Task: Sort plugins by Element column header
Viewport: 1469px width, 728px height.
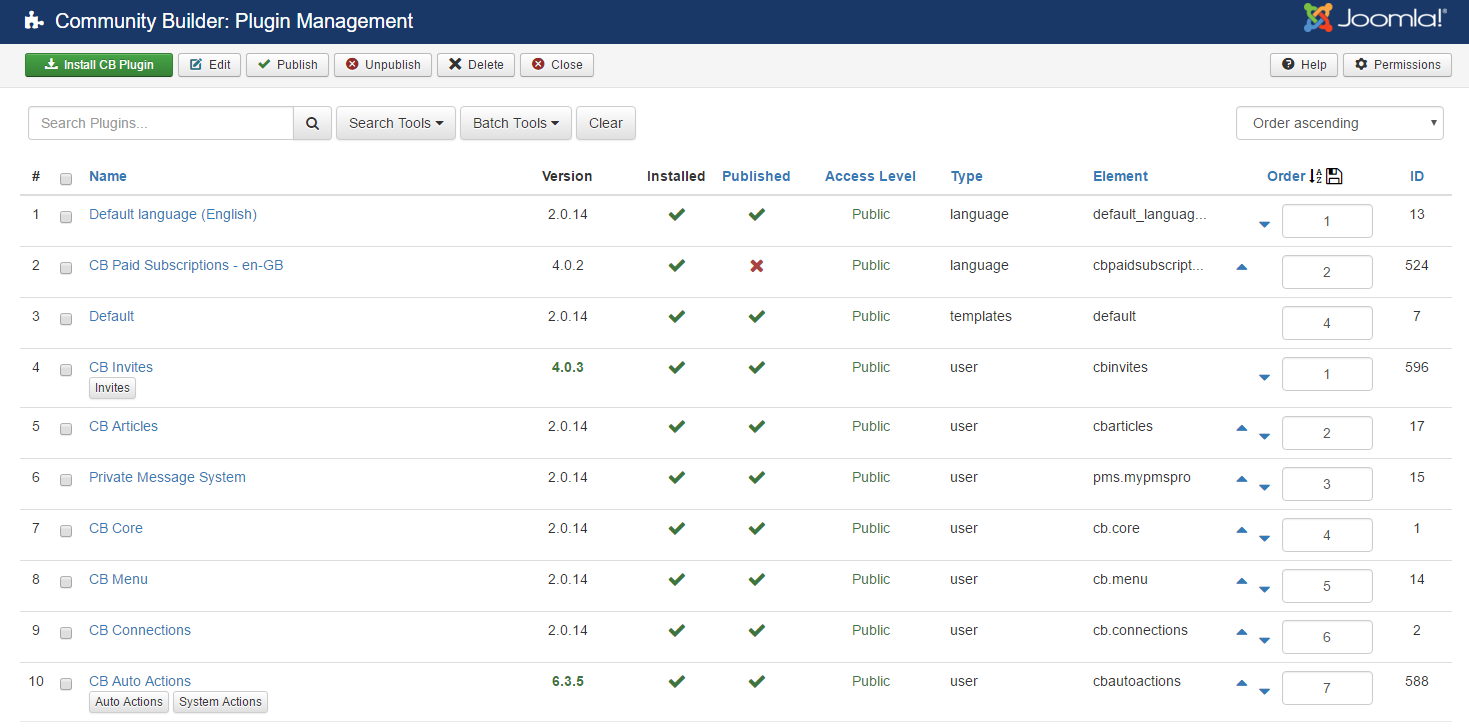Action: [x=1120, y=176]
